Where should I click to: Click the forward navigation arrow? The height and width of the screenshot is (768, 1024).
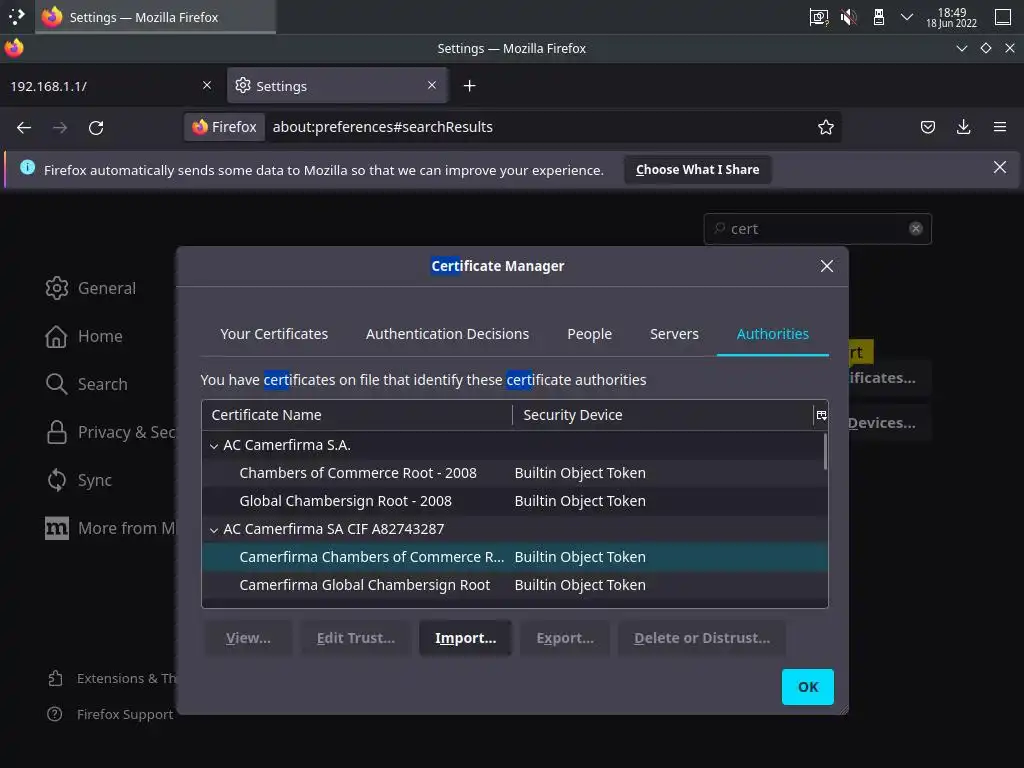(60, 127)
